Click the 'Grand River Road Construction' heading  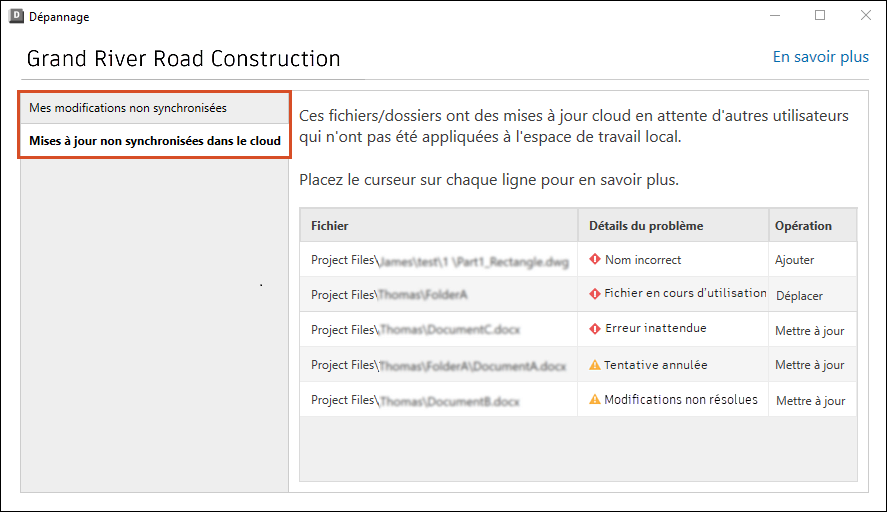point(183,59)
